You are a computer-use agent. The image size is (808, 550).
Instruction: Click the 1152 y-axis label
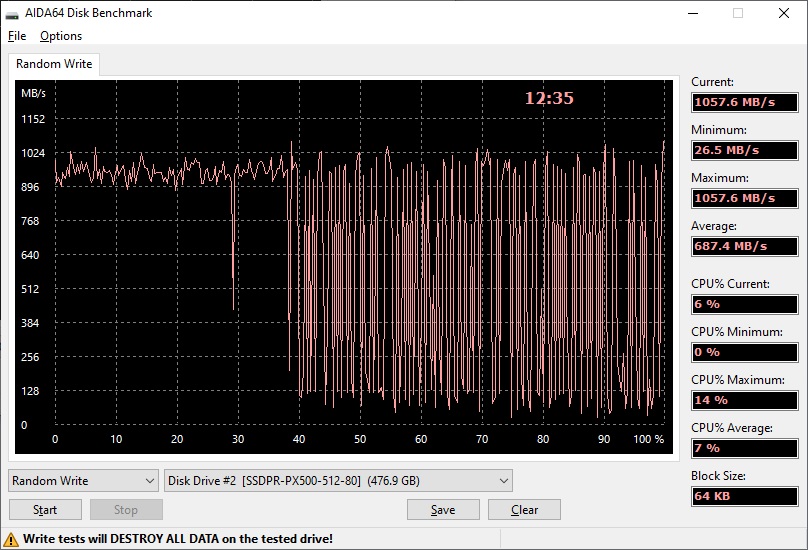[33, 119]
